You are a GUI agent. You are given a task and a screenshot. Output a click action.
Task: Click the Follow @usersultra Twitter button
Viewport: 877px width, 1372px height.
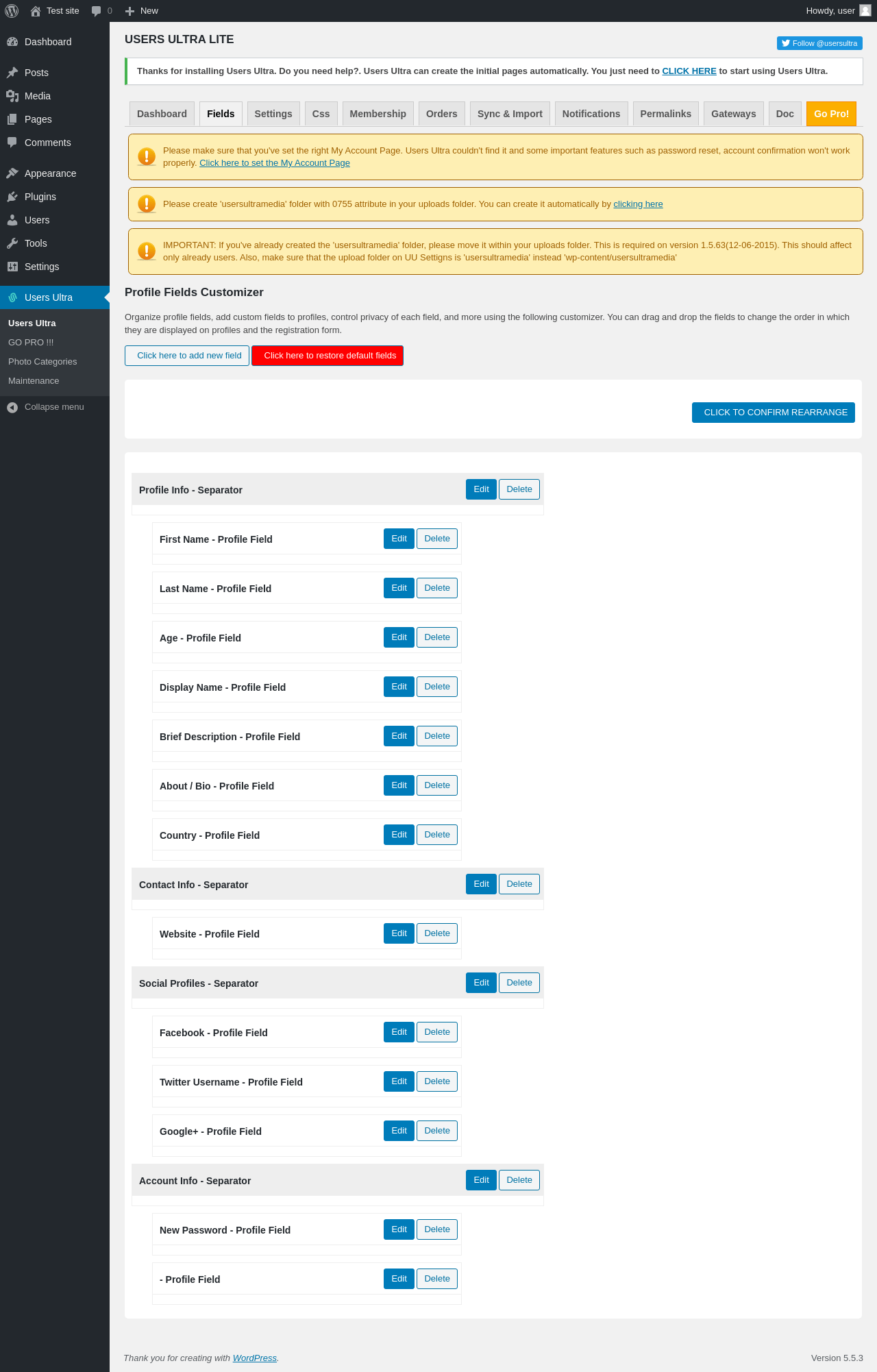[819, 43]
